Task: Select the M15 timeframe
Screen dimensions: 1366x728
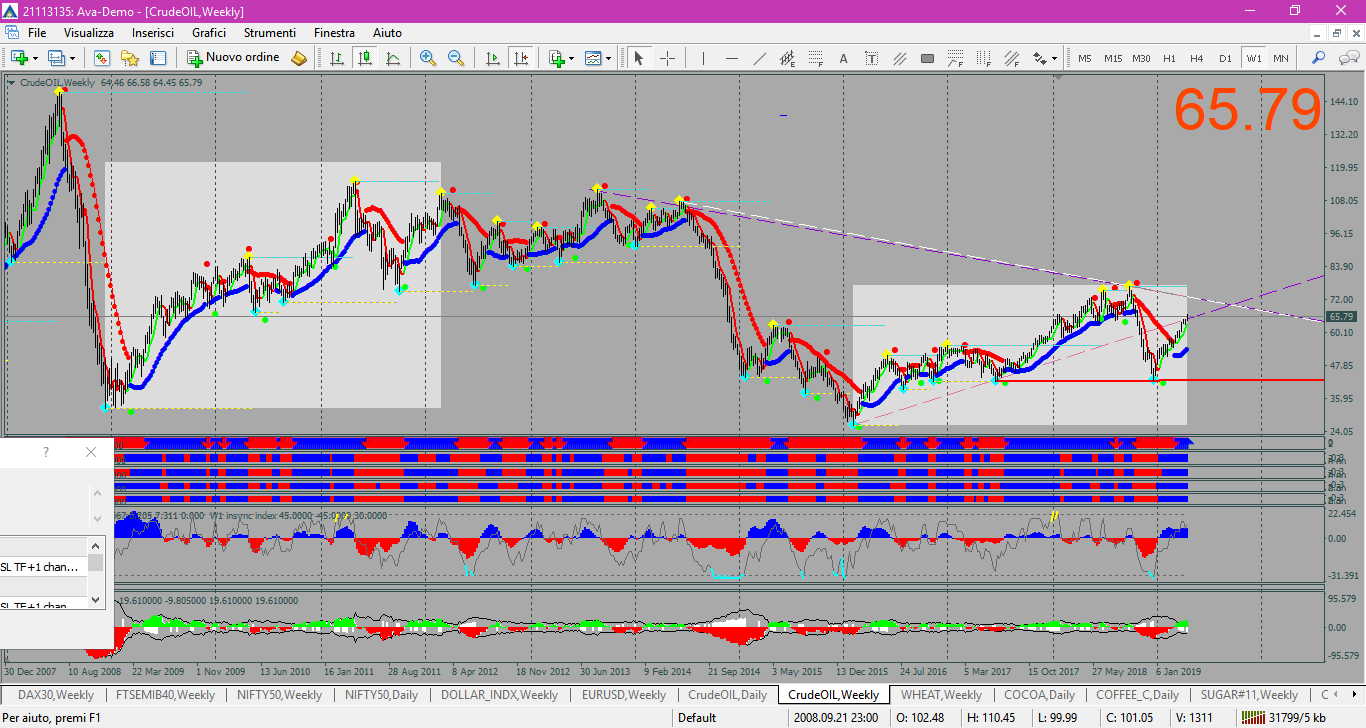Action: point(1113,58)
